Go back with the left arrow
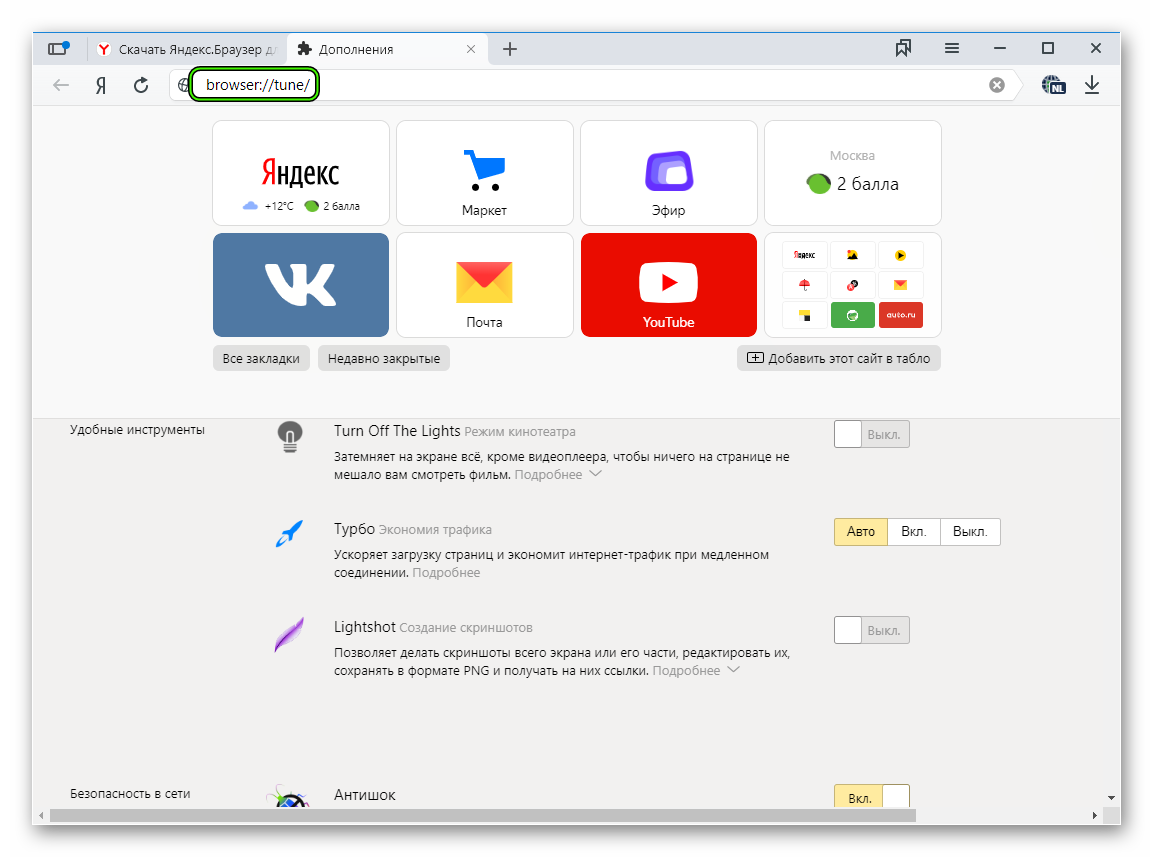Image resolution: width=1153 pixels, height=857 pixels. coord(61,85)
